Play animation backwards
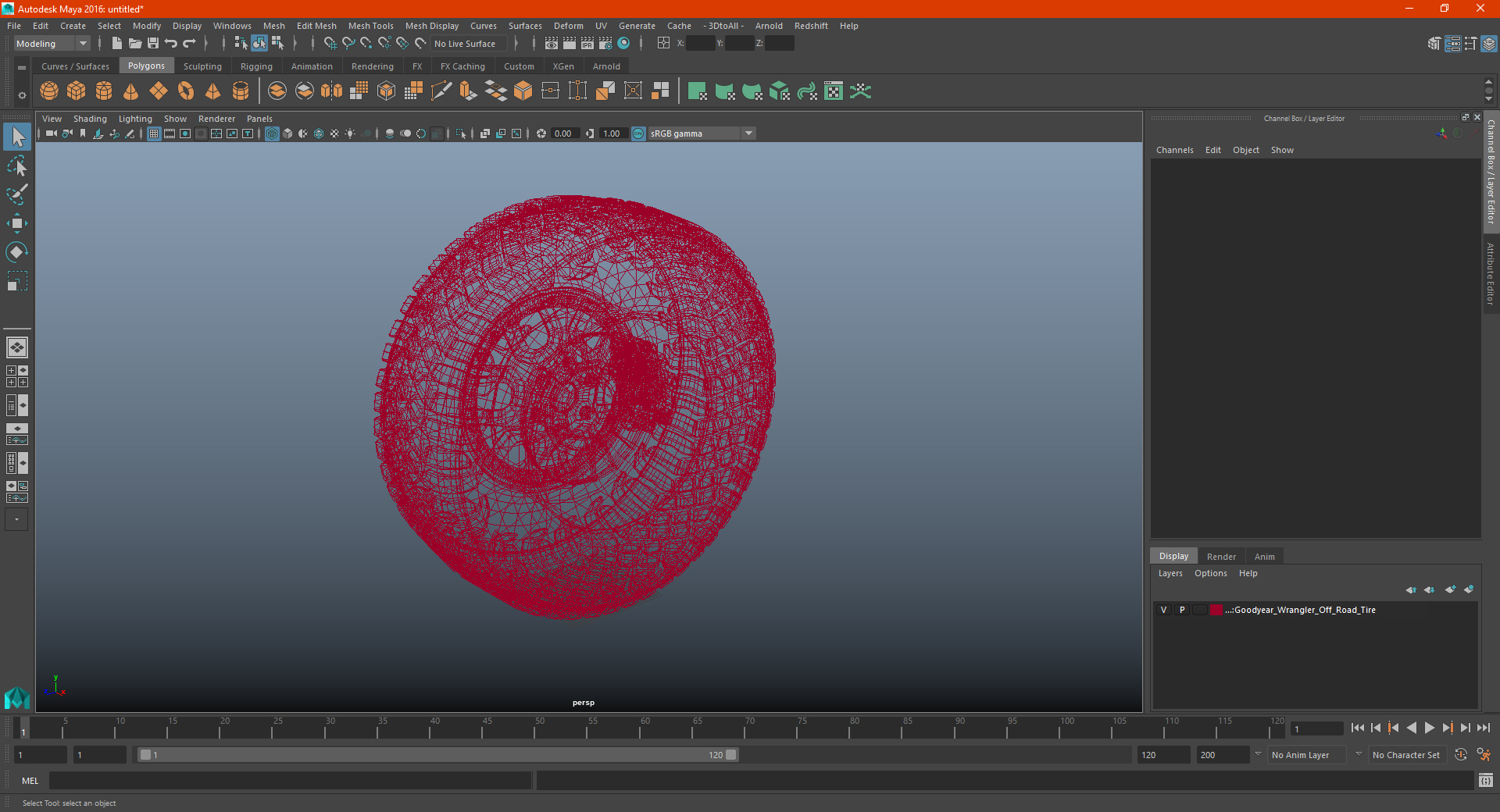Viewport: 1500px width, 812px height. tap(1411, 728)
